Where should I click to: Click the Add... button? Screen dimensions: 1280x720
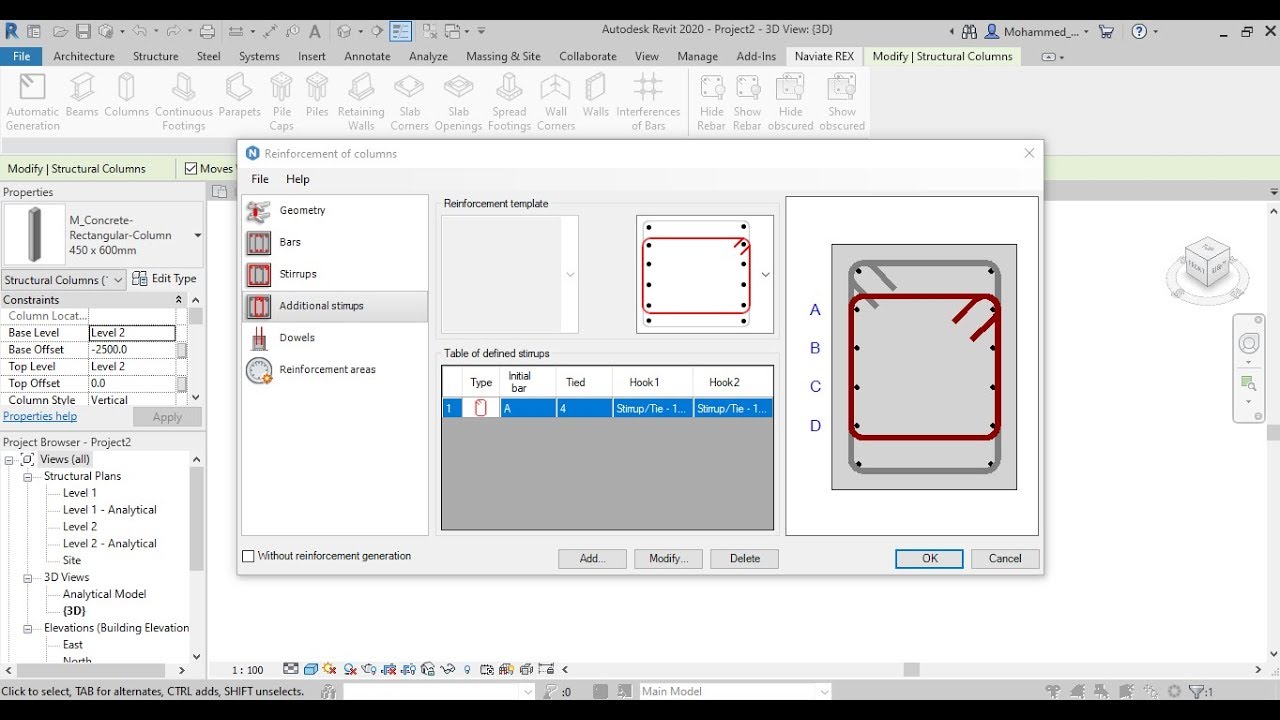(x=592, y=559)
